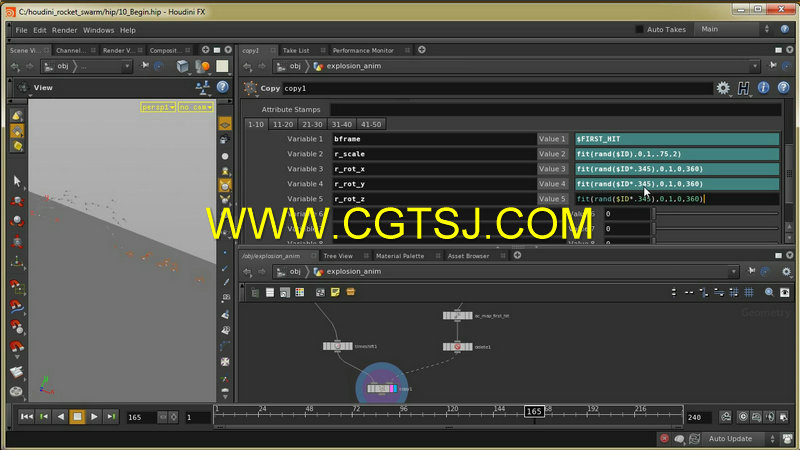Expand scene view obj path dropdown
The width and height of the screenshot is (800, 450).
127,66
